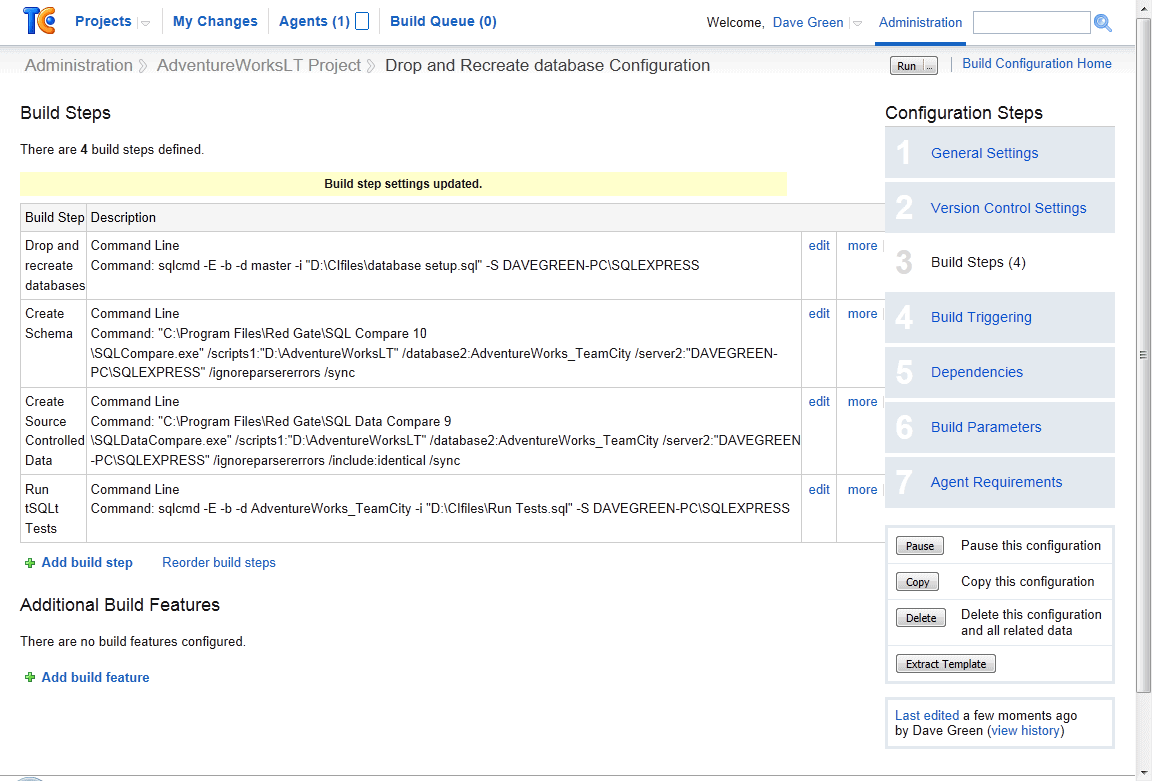This screenshot has height=781, width=1152.
Task: Click the green plus icon beside Add build step
Action: click(x=30, y=564)
